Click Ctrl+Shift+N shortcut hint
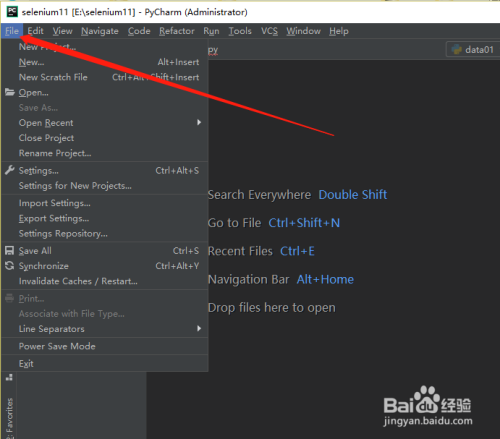 (304, 223)
